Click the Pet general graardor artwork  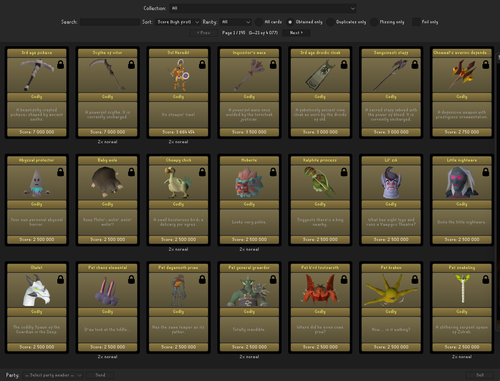tap(248, 291)
